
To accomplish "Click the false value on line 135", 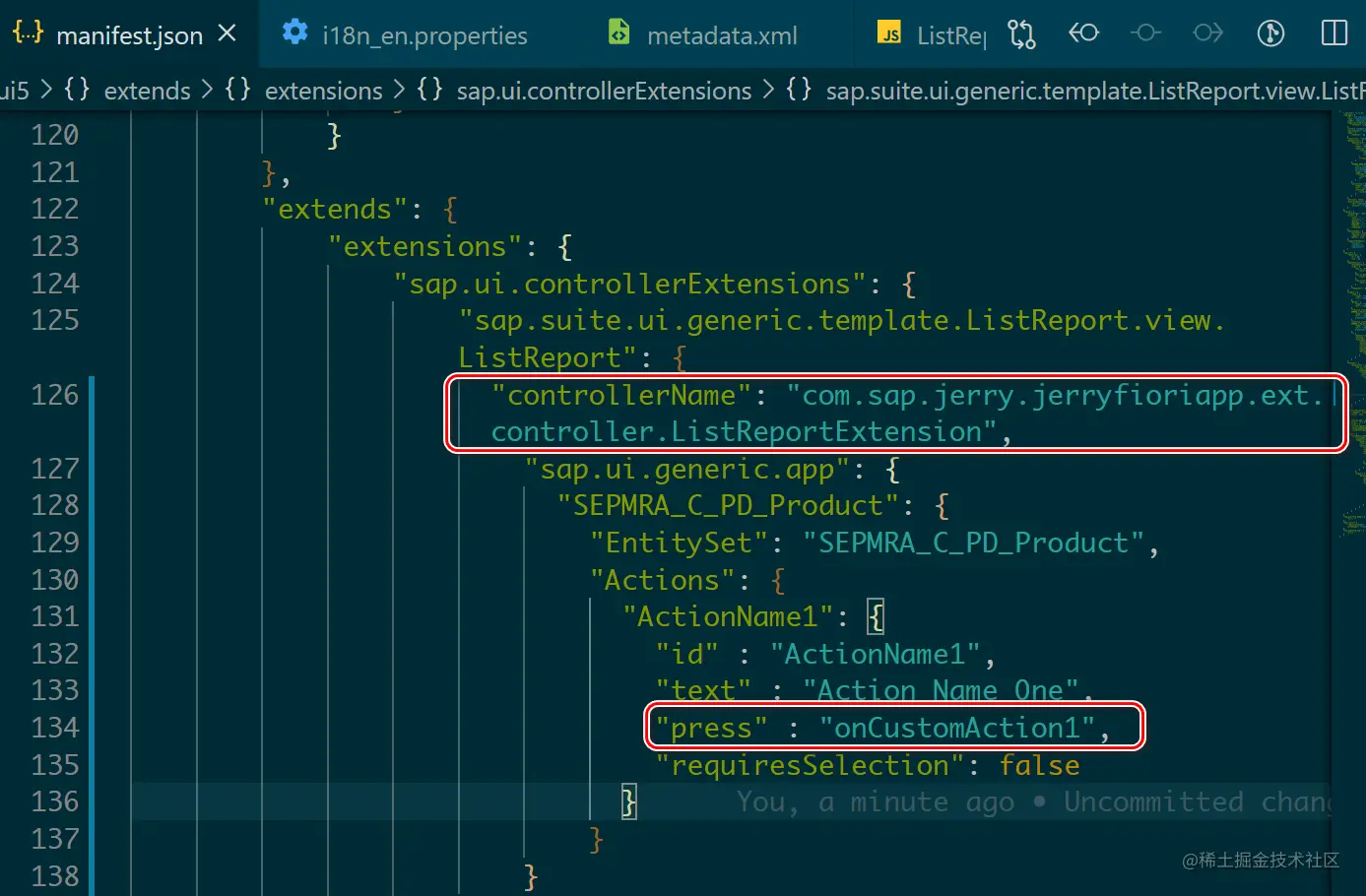I will tap(1039, 765).
